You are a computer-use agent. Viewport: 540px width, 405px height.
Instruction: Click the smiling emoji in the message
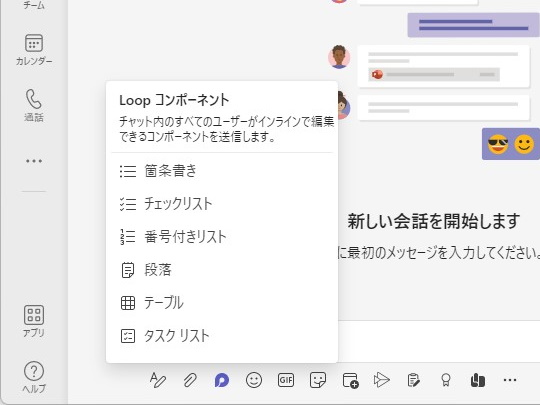(x=524, y=144)
